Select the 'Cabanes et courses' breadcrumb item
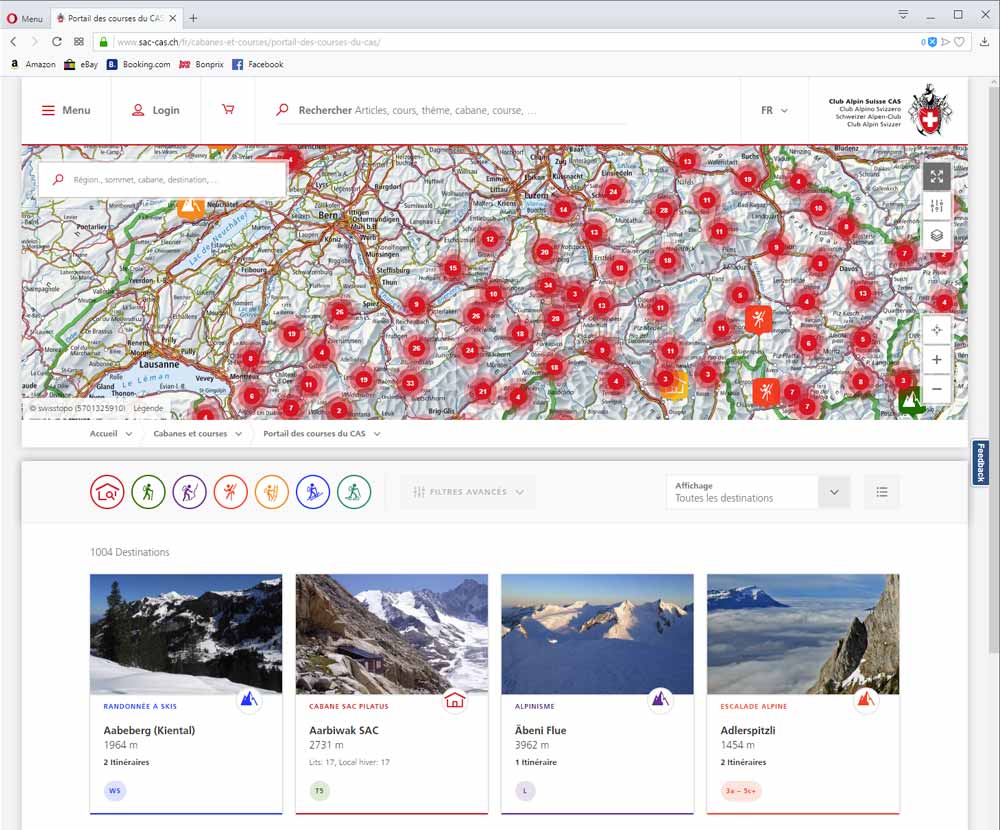1000x830 pixels. coord(192,434)
